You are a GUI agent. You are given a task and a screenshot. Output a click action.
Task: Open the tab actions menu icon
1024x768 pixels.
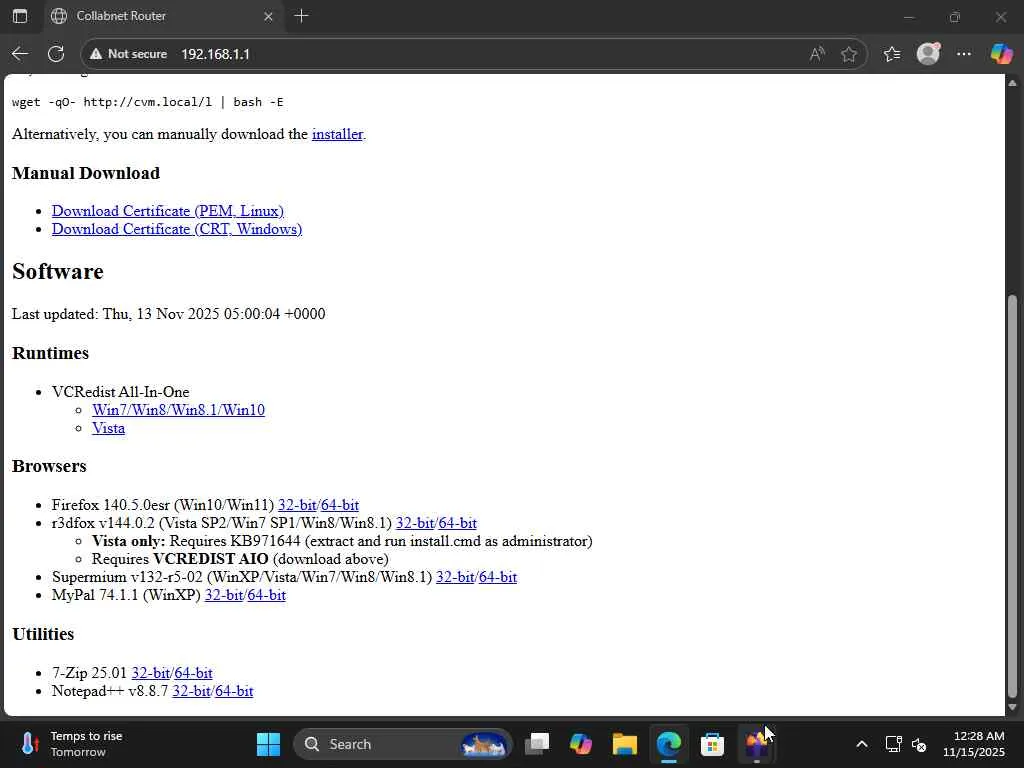point(20,16)
